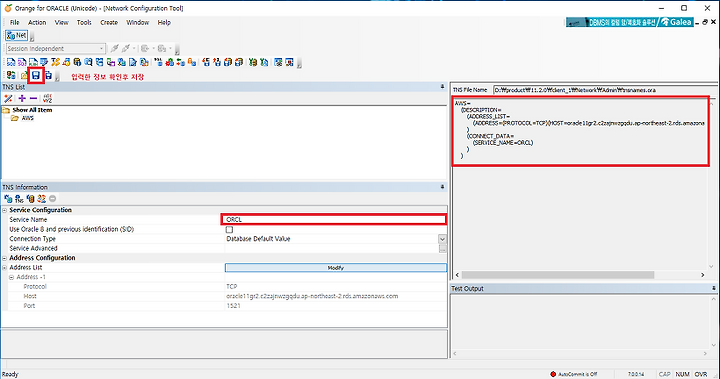Select the Net window tab
The width and height of the screenshot is (720, 379).
(17, 35)
